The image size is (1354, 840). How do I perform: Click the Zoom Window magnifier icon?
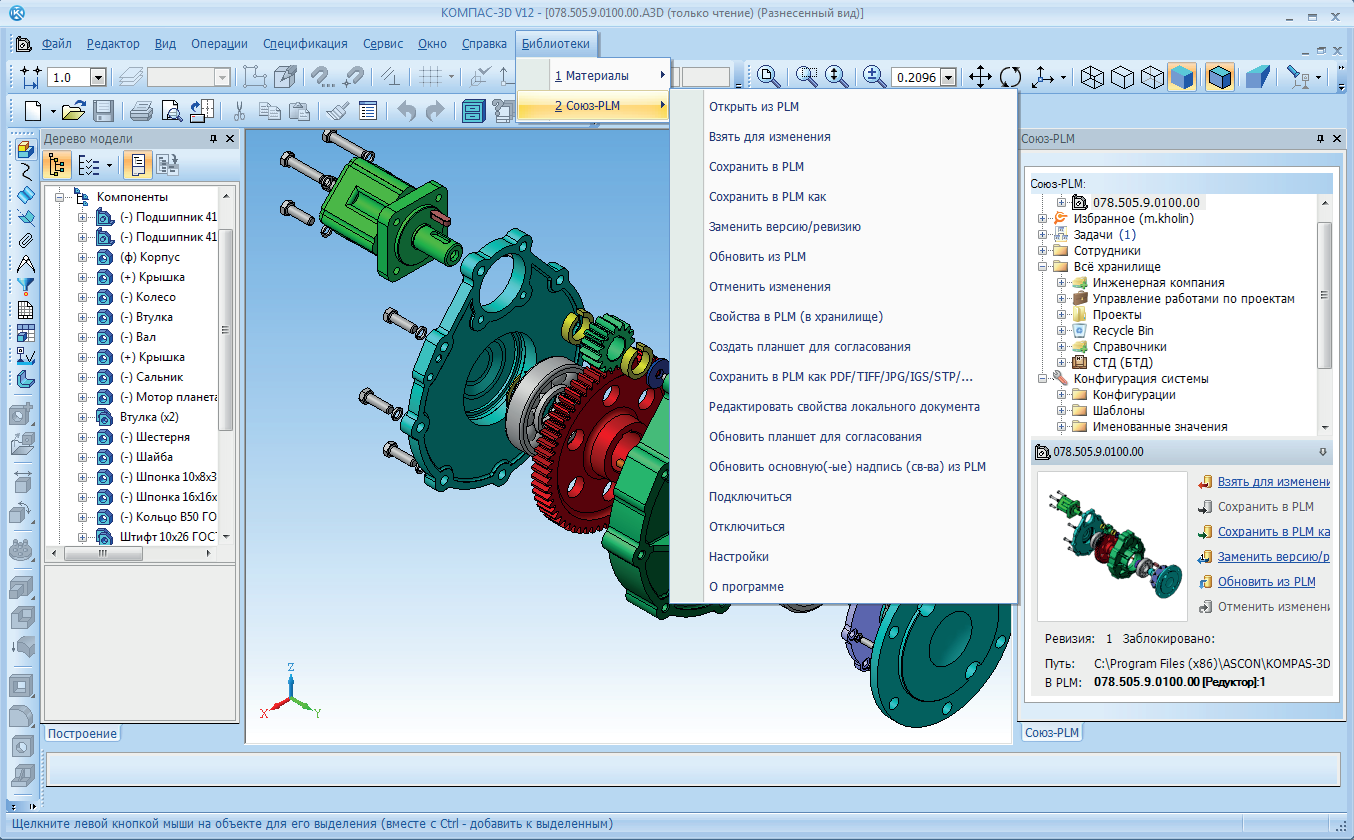[806, 77]
